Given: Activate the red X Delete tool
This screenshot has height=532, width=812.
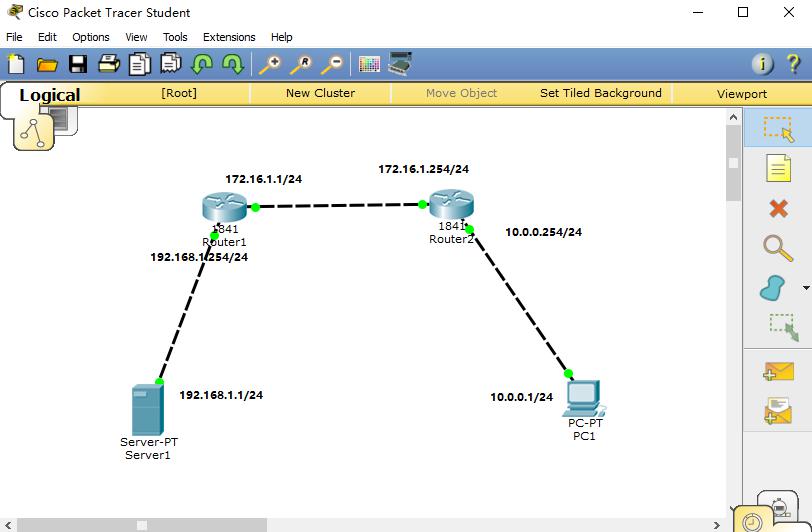Looking at the screenshot, I should click(778, 209).
